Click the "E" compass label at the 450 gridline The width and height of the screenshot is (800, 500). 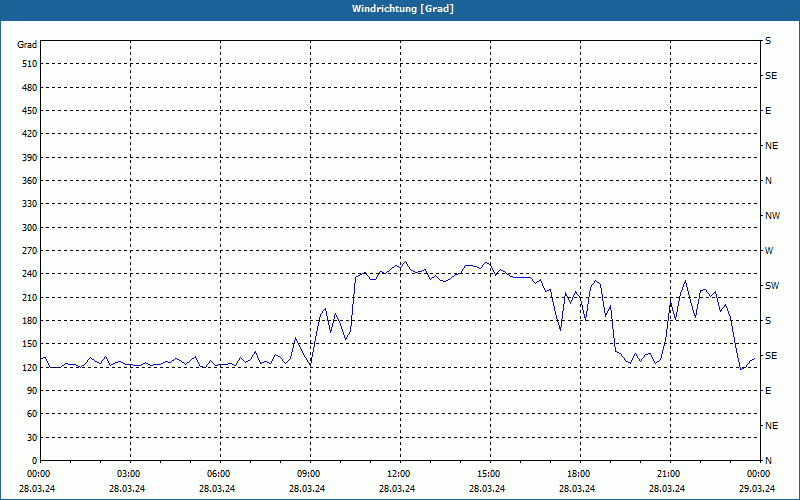click(768, 111)
